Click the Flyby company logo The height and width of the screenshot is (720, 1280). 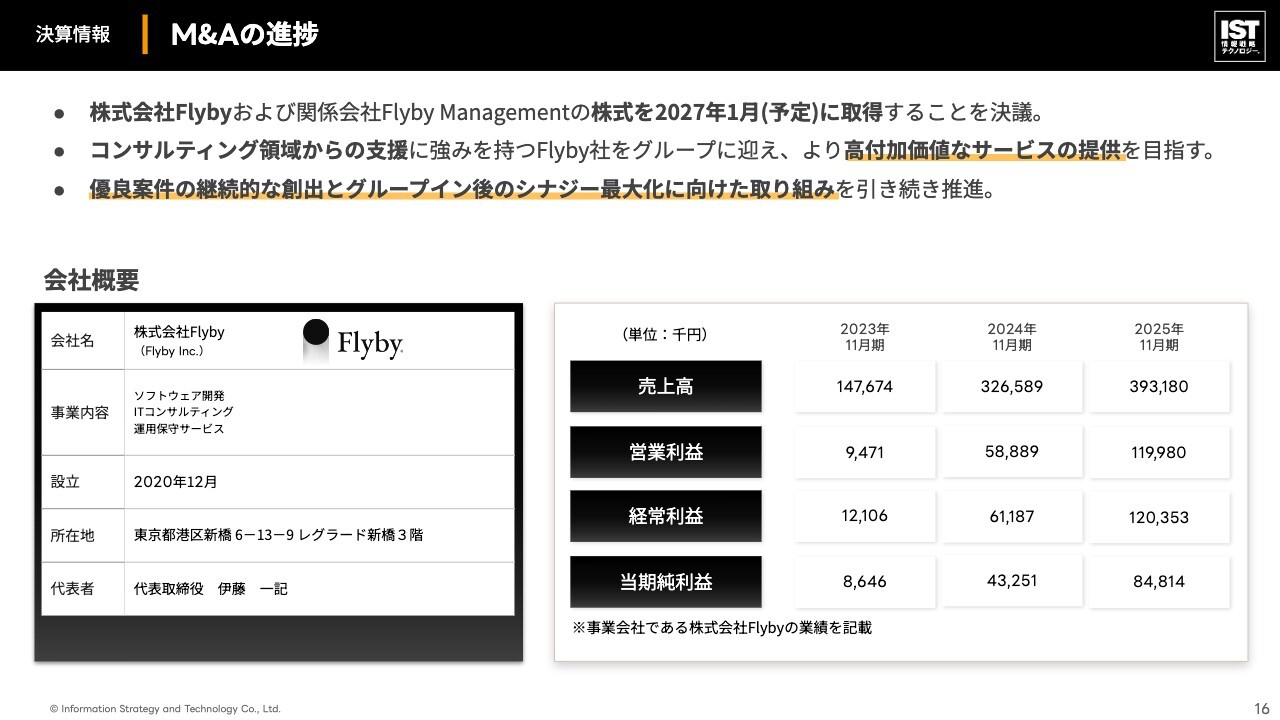click(353, 342)
